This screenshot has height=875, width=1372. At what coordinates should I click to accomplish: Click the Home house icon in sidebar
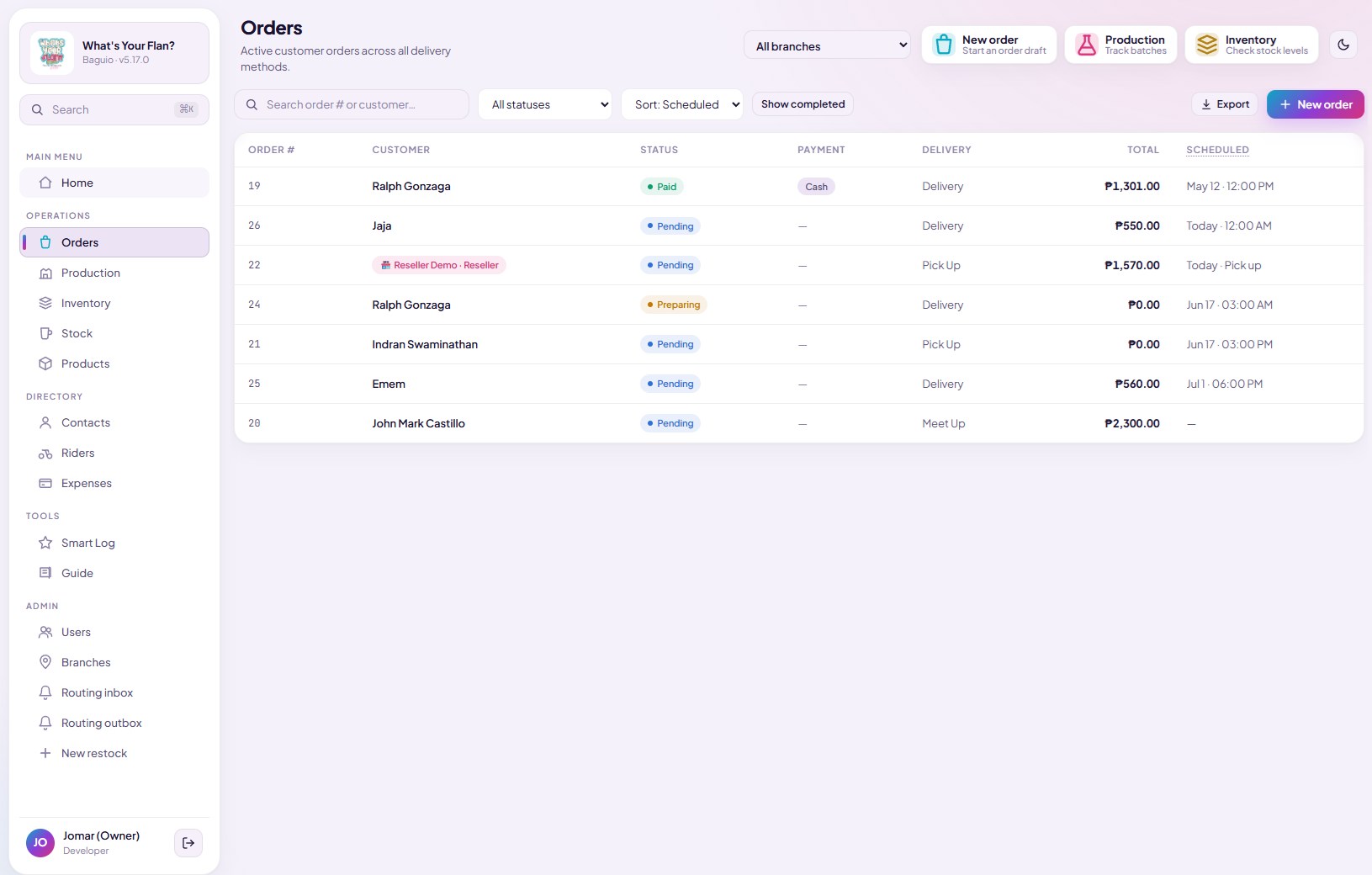click(45, 183)
